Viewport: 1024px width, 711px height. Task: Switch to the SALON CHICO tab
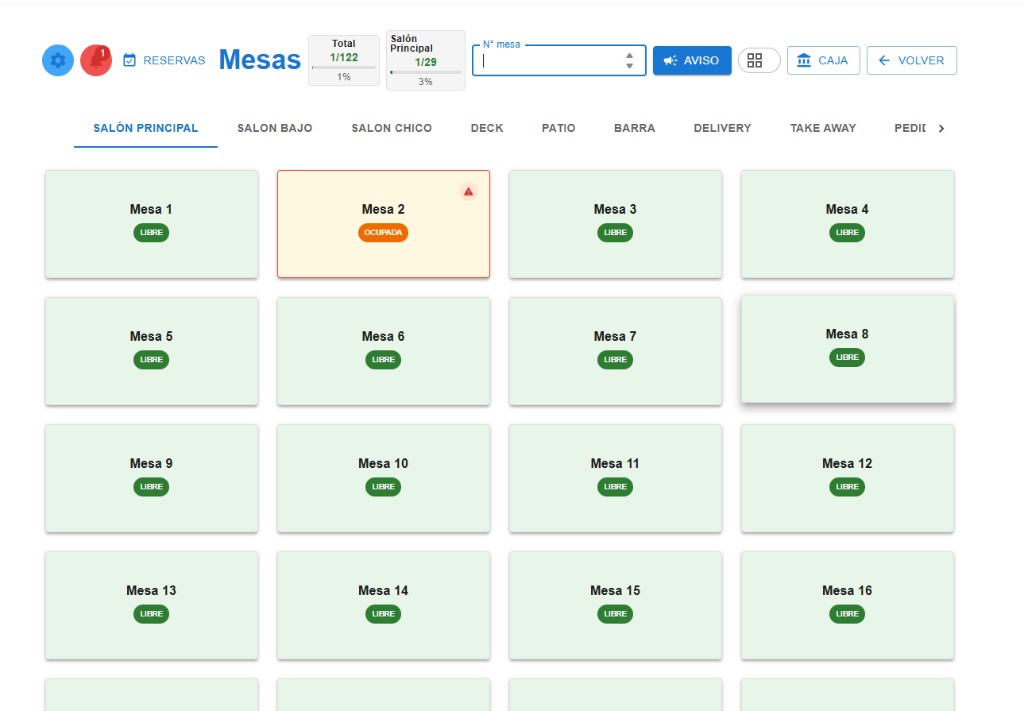[x=392, y=128]
